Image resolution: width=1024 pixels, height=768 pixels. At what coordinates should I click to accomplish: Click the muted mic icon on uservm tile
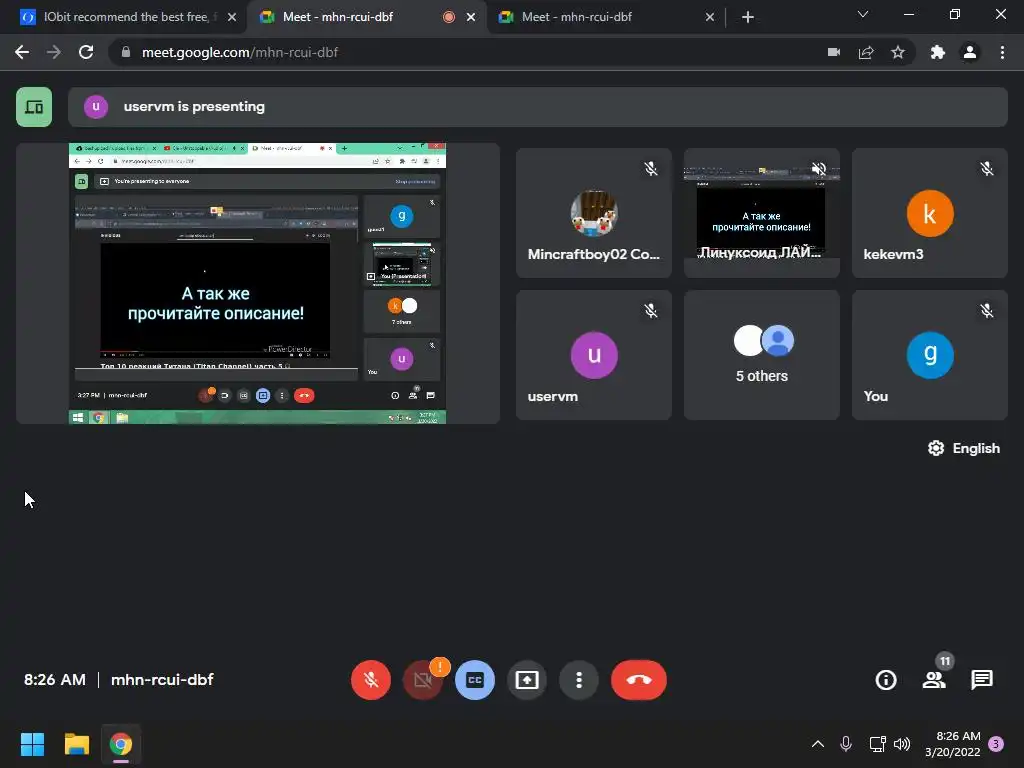(x=651, y=311)
